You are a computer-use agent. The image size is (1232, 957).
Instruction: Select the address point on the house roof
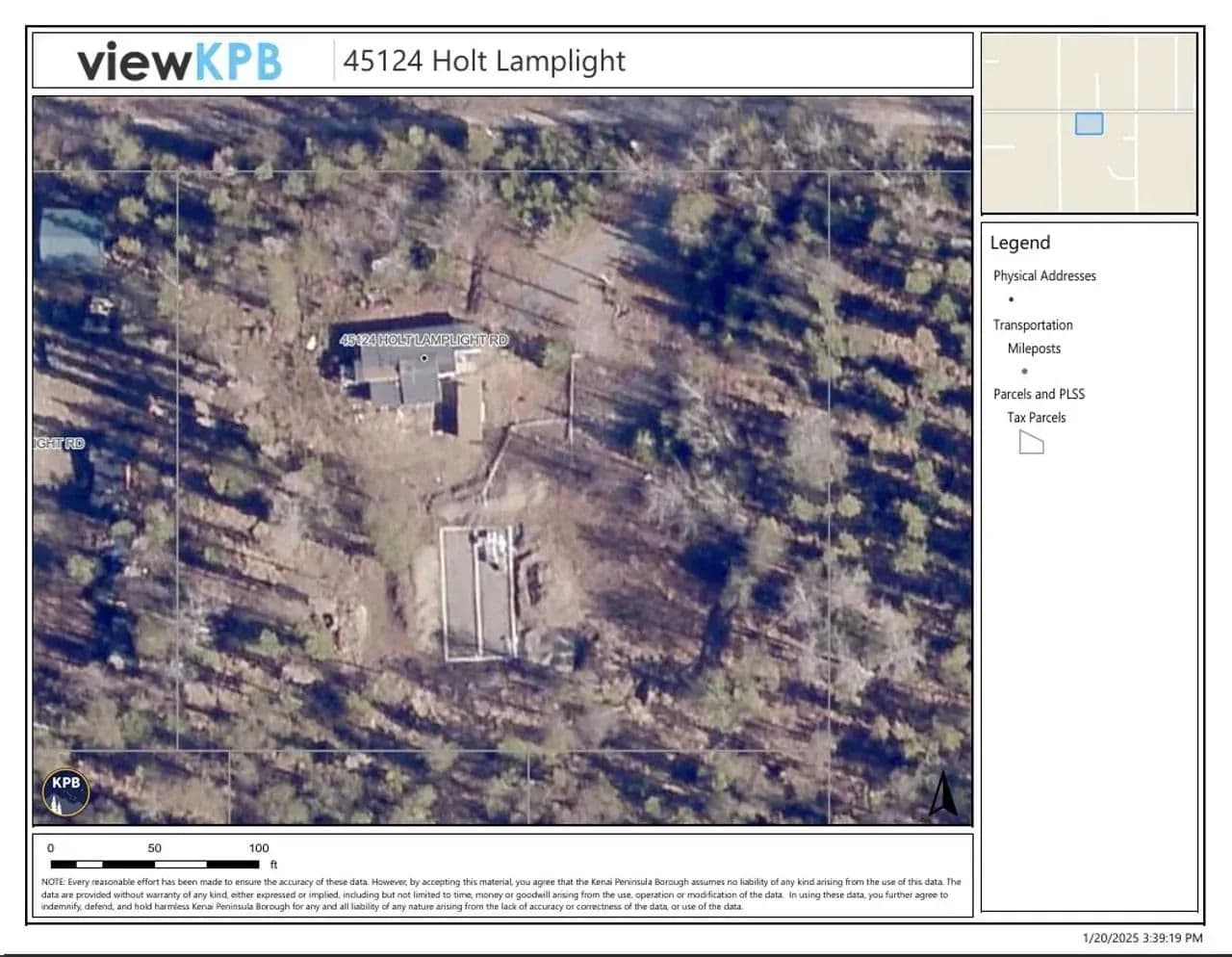pyautogui.click(x=423, y=358)
